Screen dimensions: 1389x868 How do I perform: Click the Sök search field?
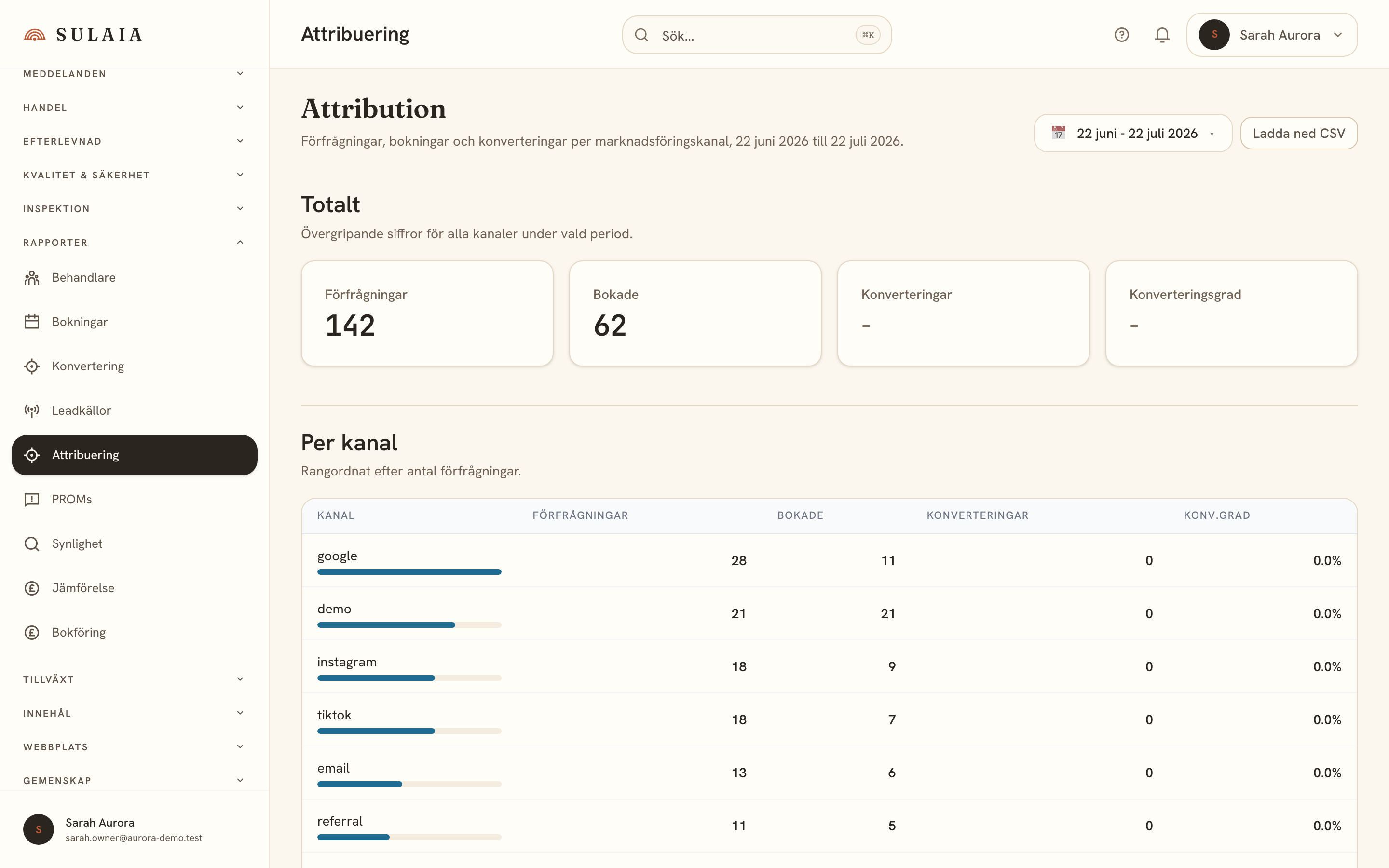coord(757,35)
